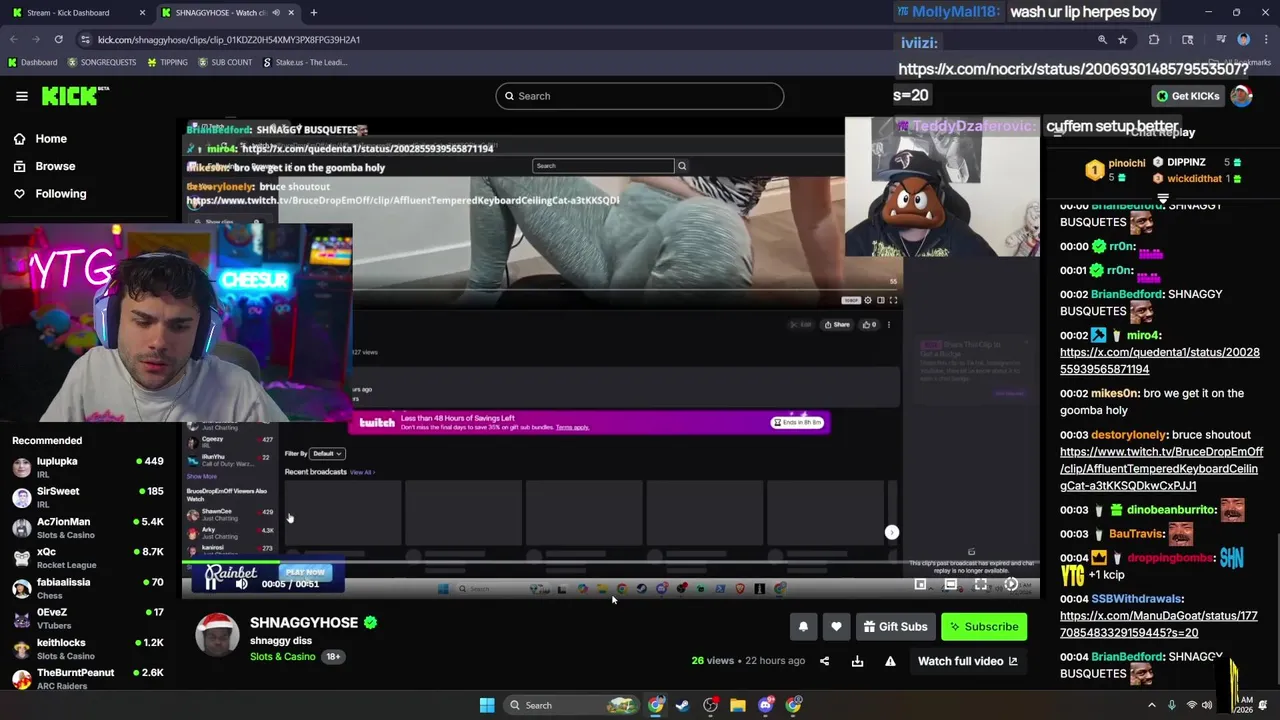The image size is (1280, 720).
Task: Open 0EveZ recommended channel
Action: (88, 618)
